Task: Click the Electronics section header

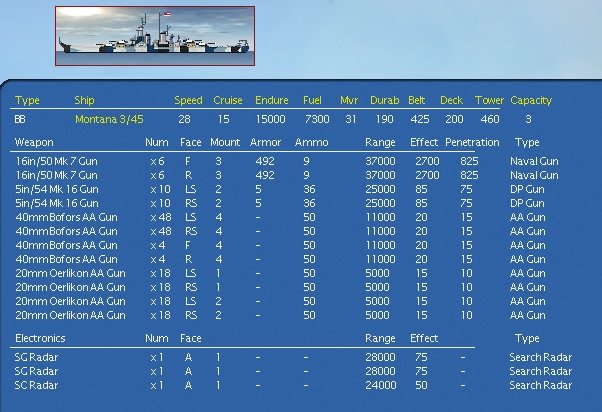Action: [x=40, y=338]
